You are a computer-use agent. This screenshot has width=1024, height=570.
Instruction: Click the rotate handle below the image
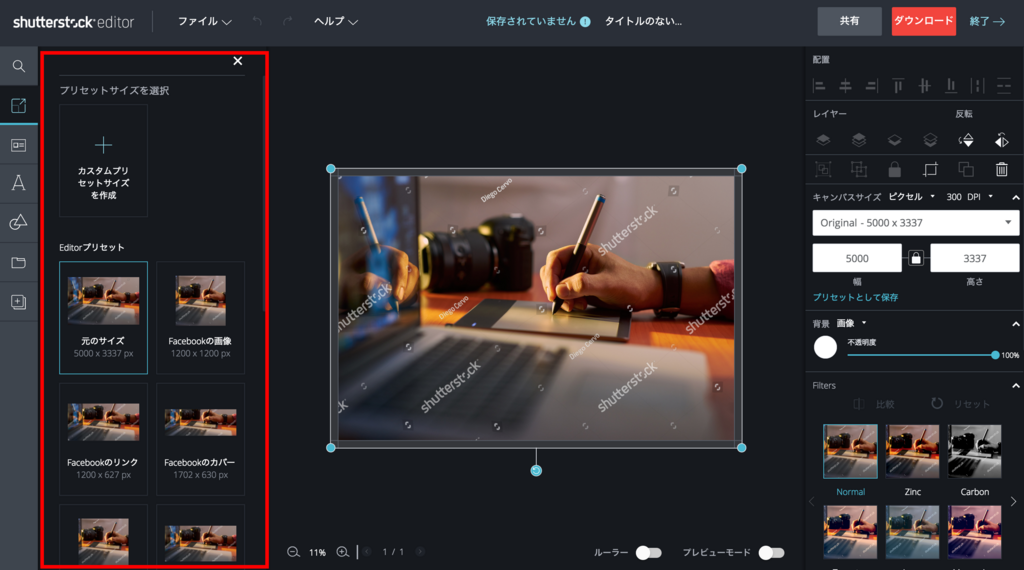click(536, 471)
